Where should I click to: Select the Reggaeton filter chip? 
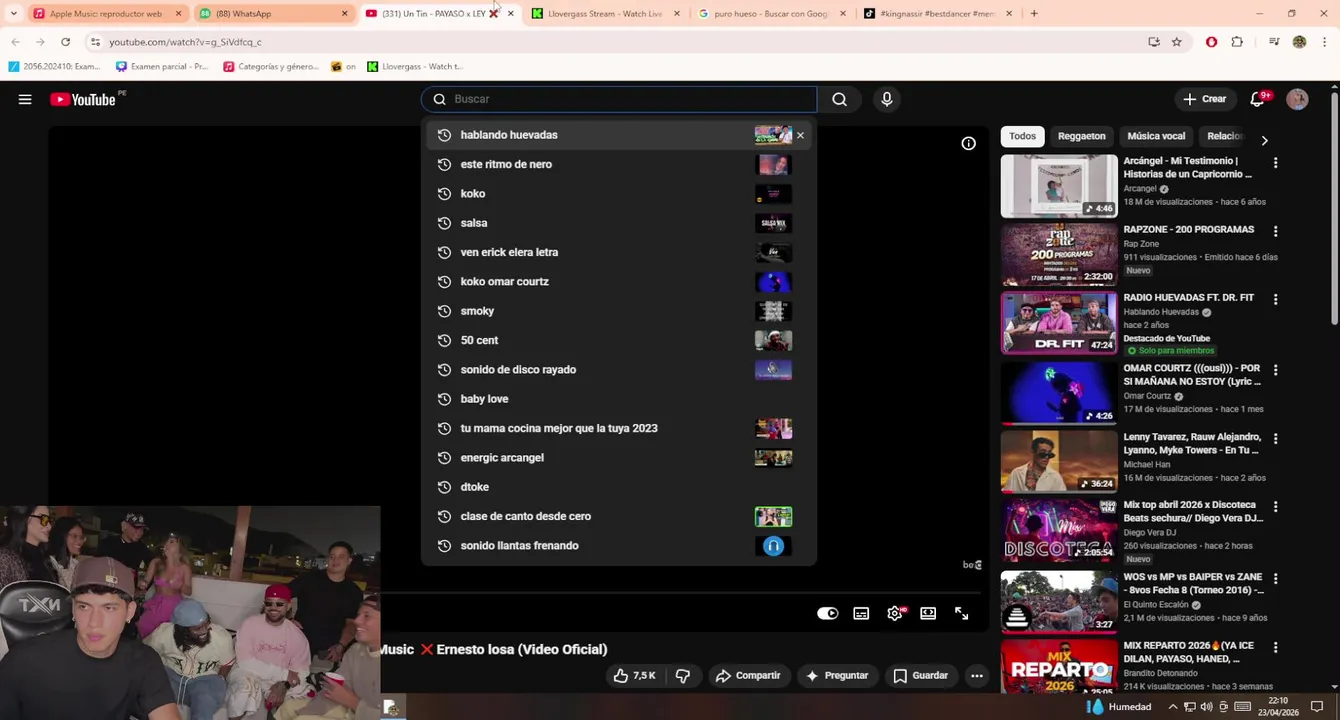(x=1082, y=136)
